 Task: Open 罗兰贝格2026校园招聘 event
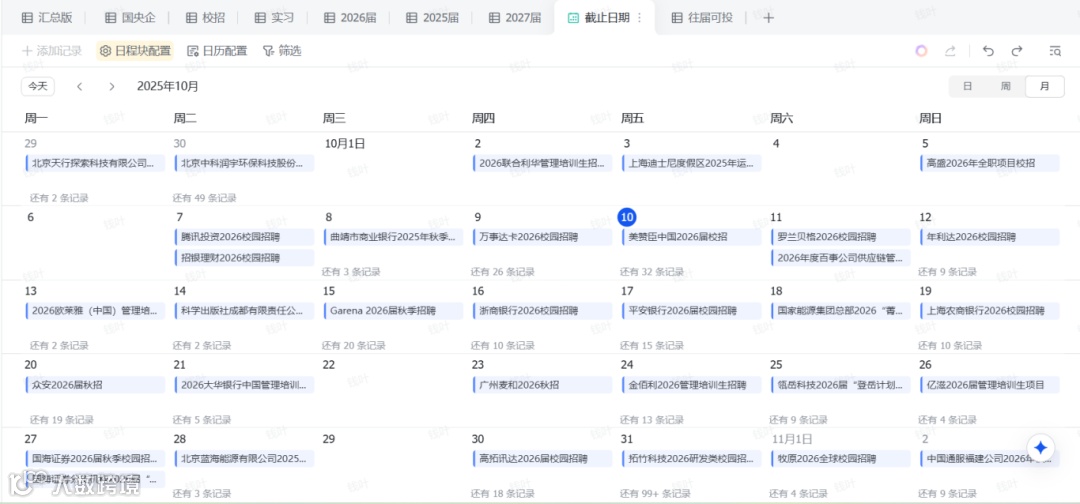(x=840, y=237)
